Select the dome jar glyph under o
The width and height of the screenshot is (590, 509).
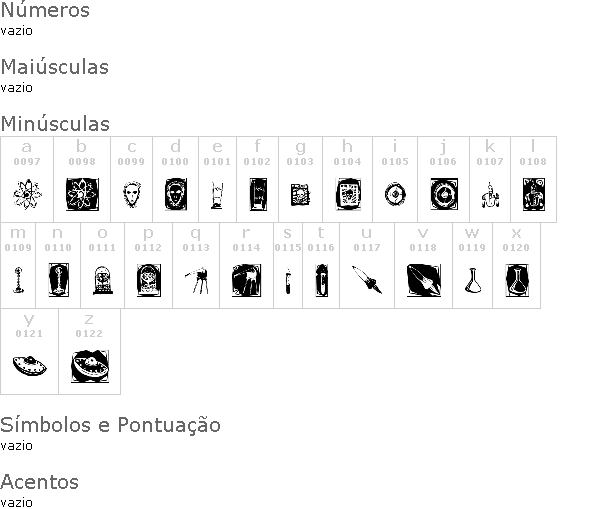click(103, 280)
